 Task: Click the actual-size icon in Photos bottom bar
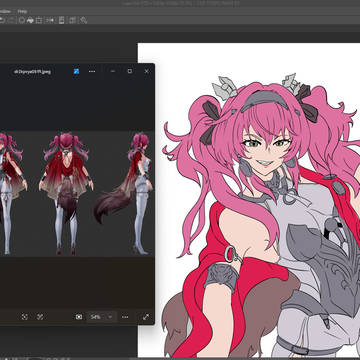click(x=40, y=317)
